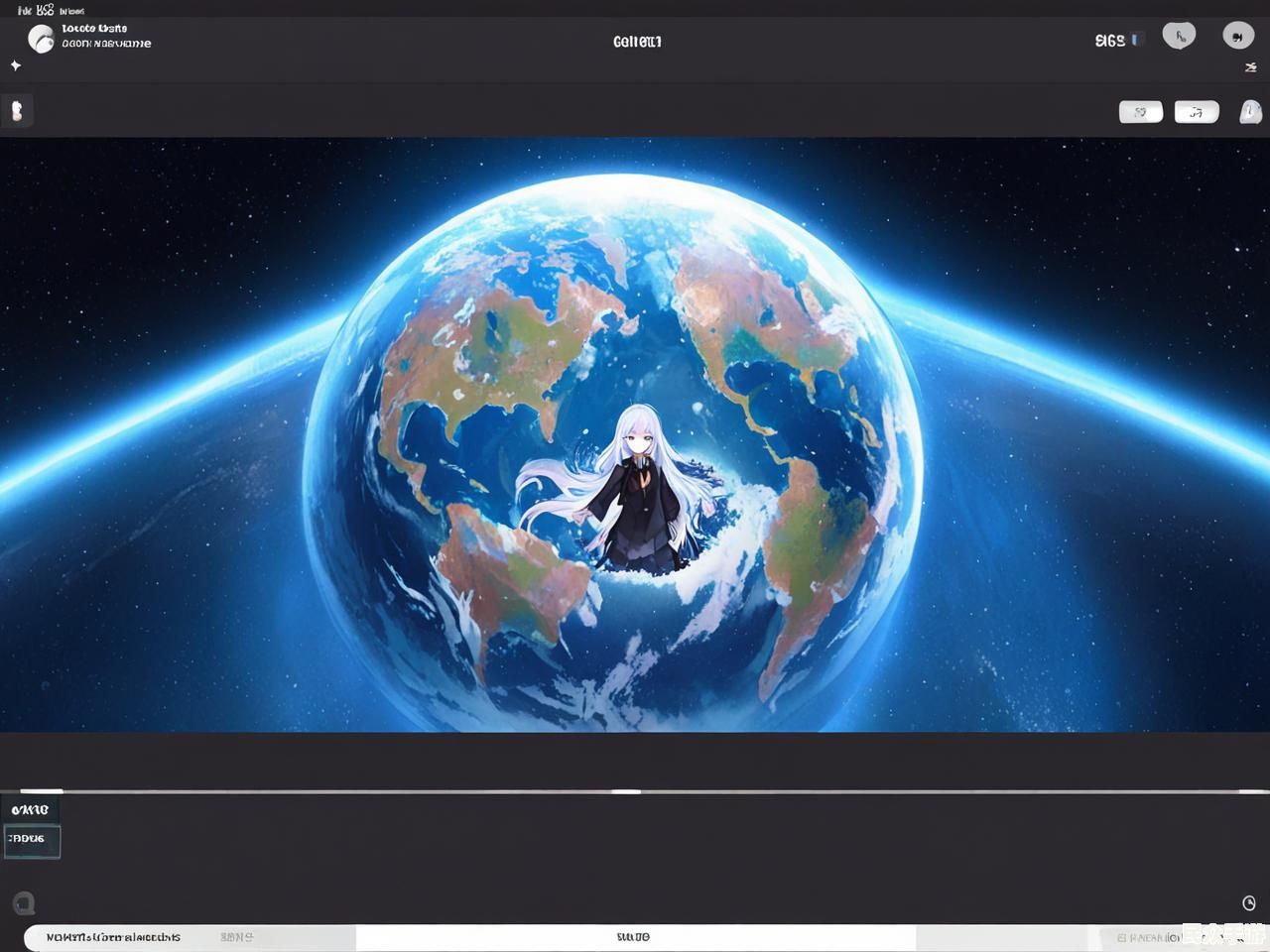Select the highlighted white center tab in bottom bar
The width and height of the screenshot is (1270, 952).
(635, 937)
